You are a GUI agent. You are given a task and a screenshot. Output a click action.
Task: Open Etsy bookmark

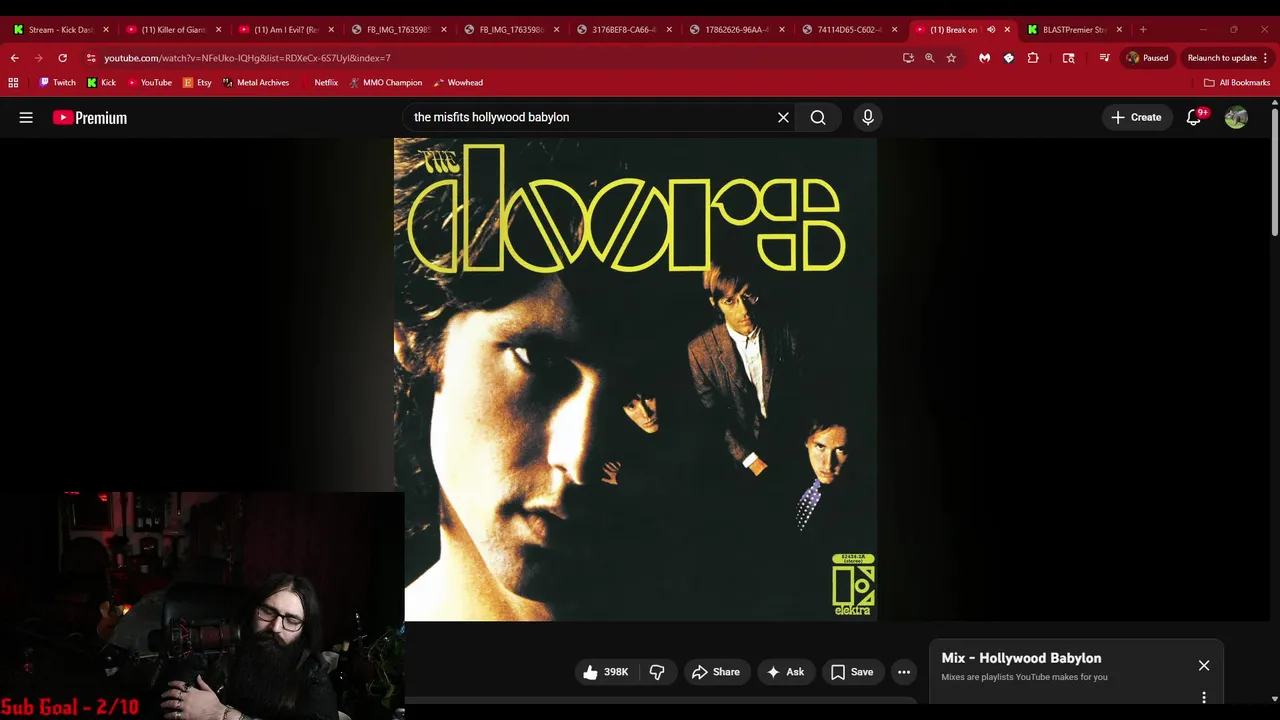[198, 82]
